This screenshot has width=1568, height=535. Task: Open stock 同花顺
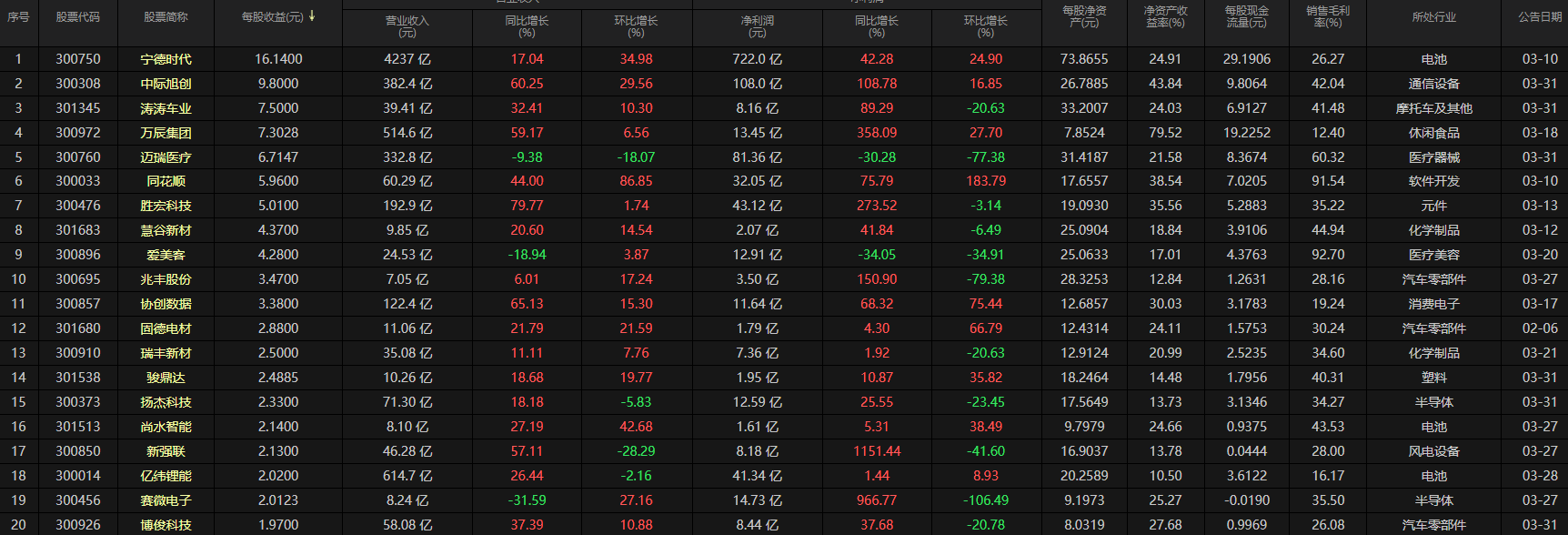(166, 182)
